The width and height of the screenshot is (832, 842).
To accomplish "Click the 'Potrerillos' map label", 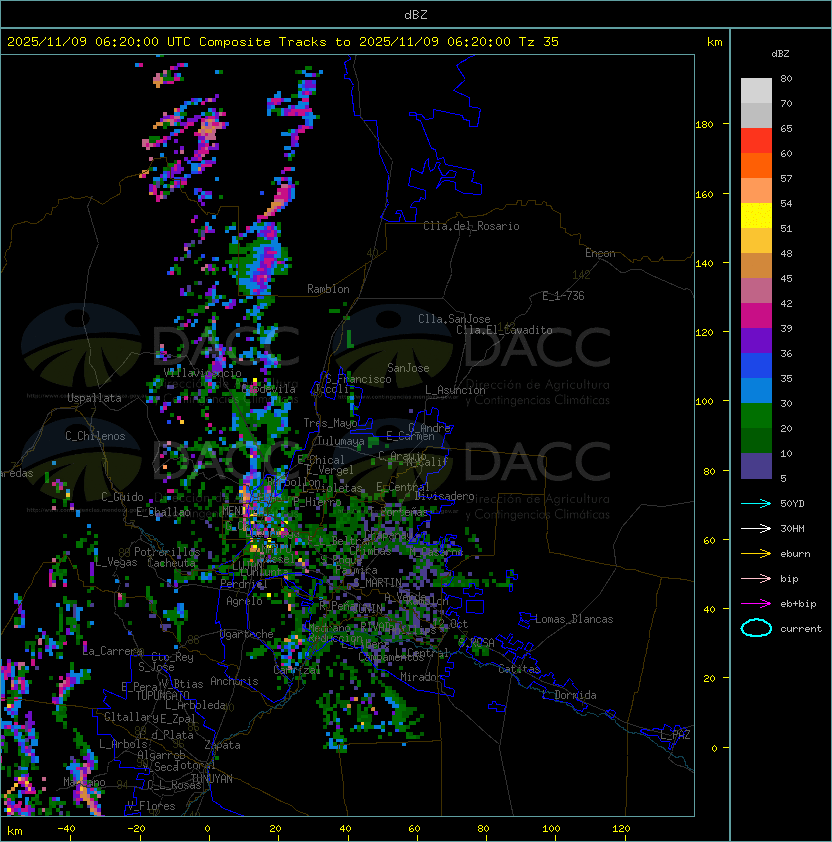I will pyautogui.click(x=167, y=552).
